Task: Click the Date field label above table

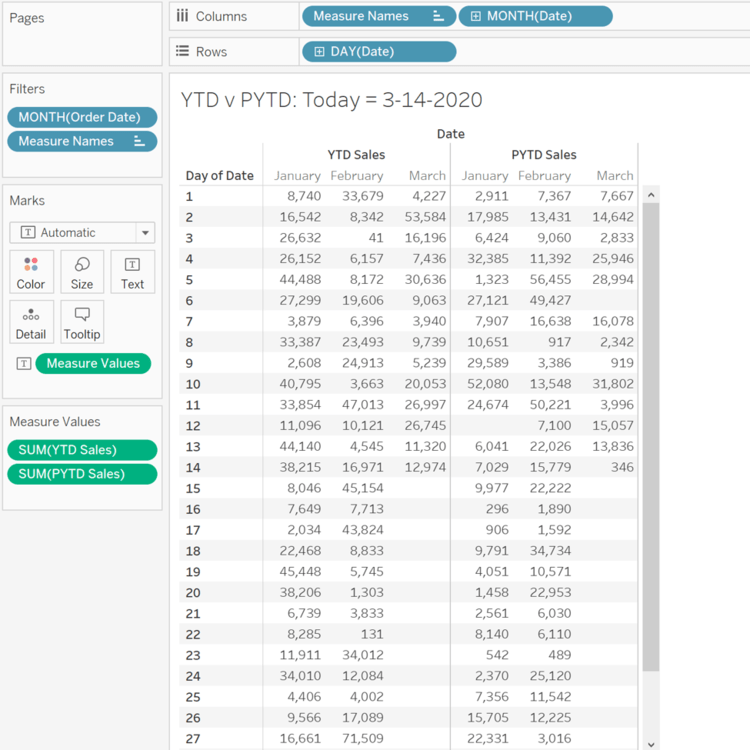Action: point(451,134)
